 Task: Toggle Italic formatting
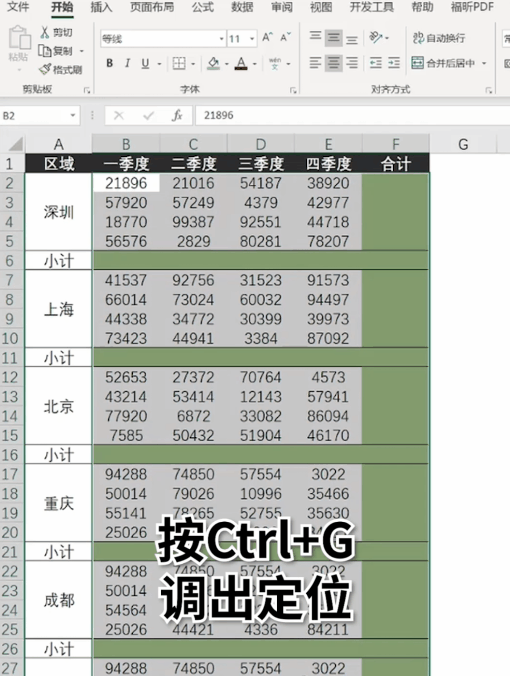click(127, 63)
